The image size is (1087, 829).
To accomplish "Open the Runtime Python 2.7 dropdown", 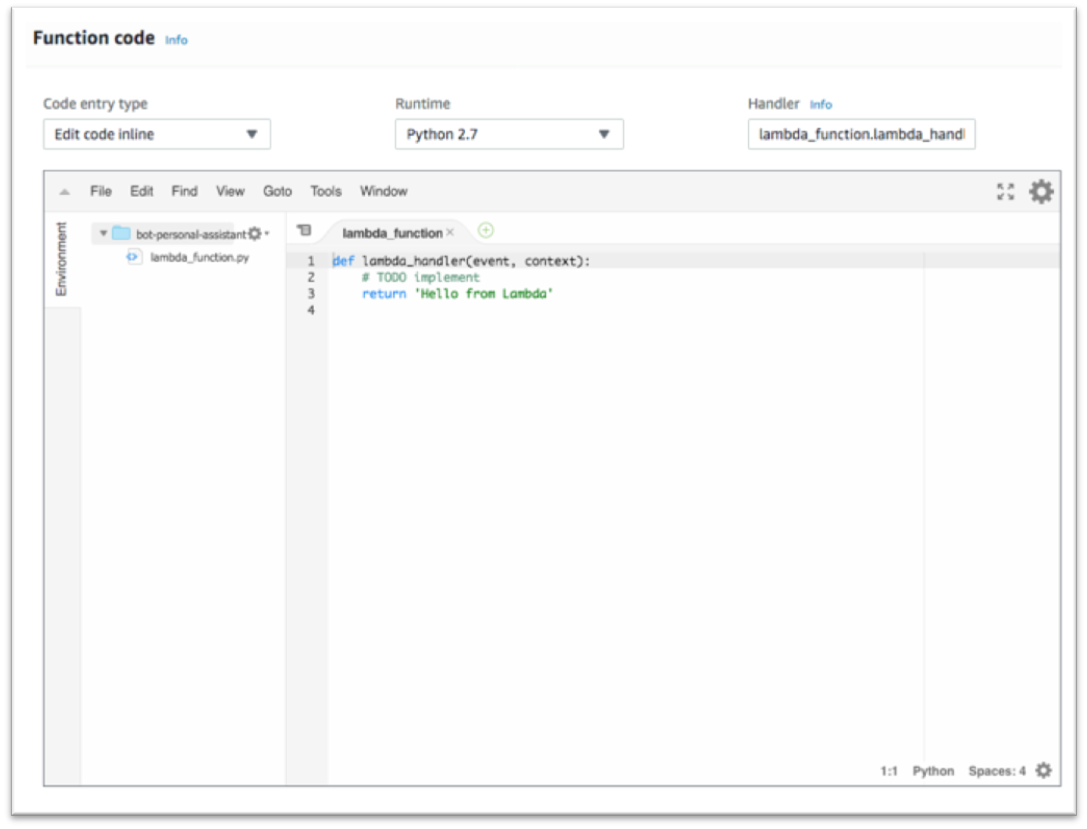I will point(509,134).
